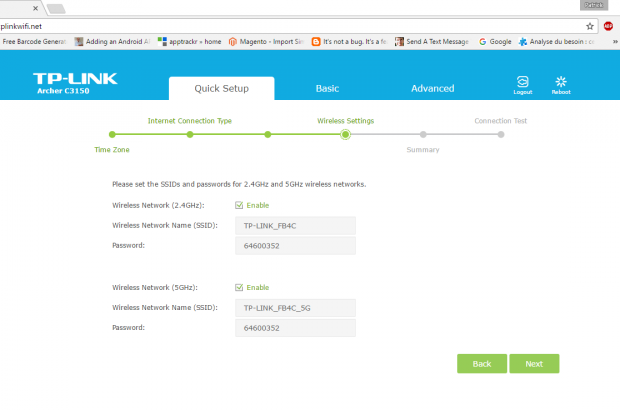Viewport: 620px width, 410px height.
Task: Click the red ABP extension icon
Action: pos(608,26)
